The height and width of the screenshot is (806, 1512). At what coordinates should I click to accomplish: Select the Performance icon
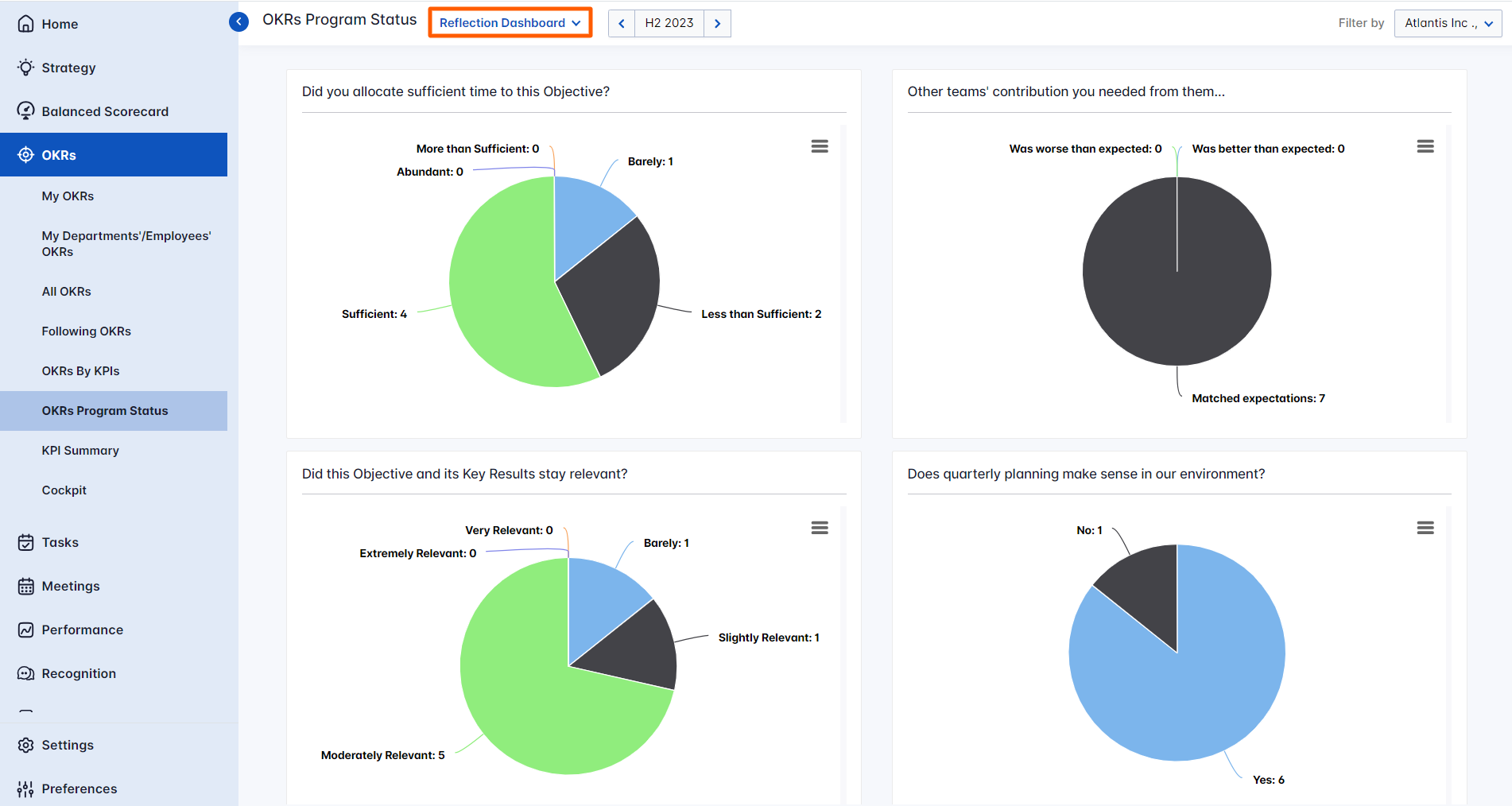(25, 629)
